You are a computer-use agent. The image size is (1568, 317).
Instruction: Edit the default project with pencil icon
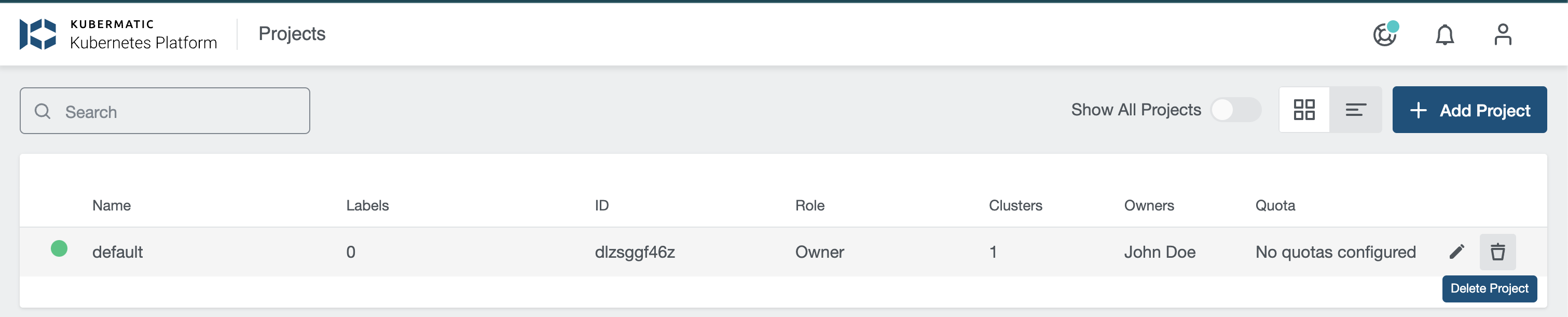1456,252
